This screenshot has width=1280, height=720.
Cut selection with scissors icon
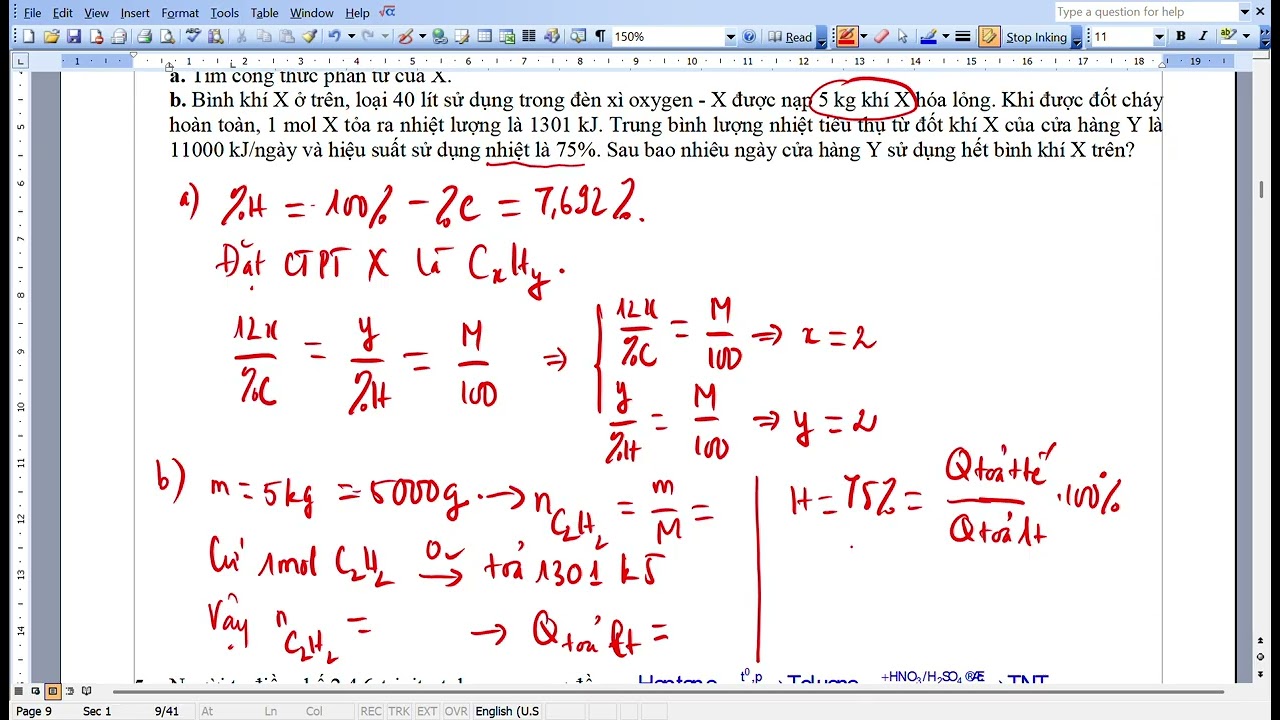click(x=241, y=36)
